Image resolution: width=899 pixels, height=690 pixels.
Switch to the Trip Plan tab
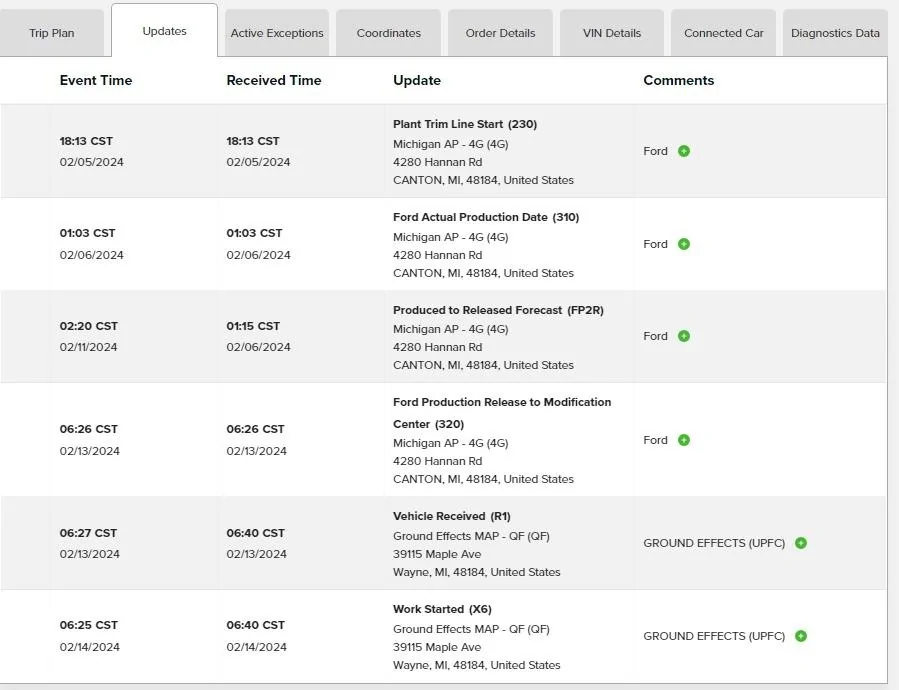tap(52, 33)
